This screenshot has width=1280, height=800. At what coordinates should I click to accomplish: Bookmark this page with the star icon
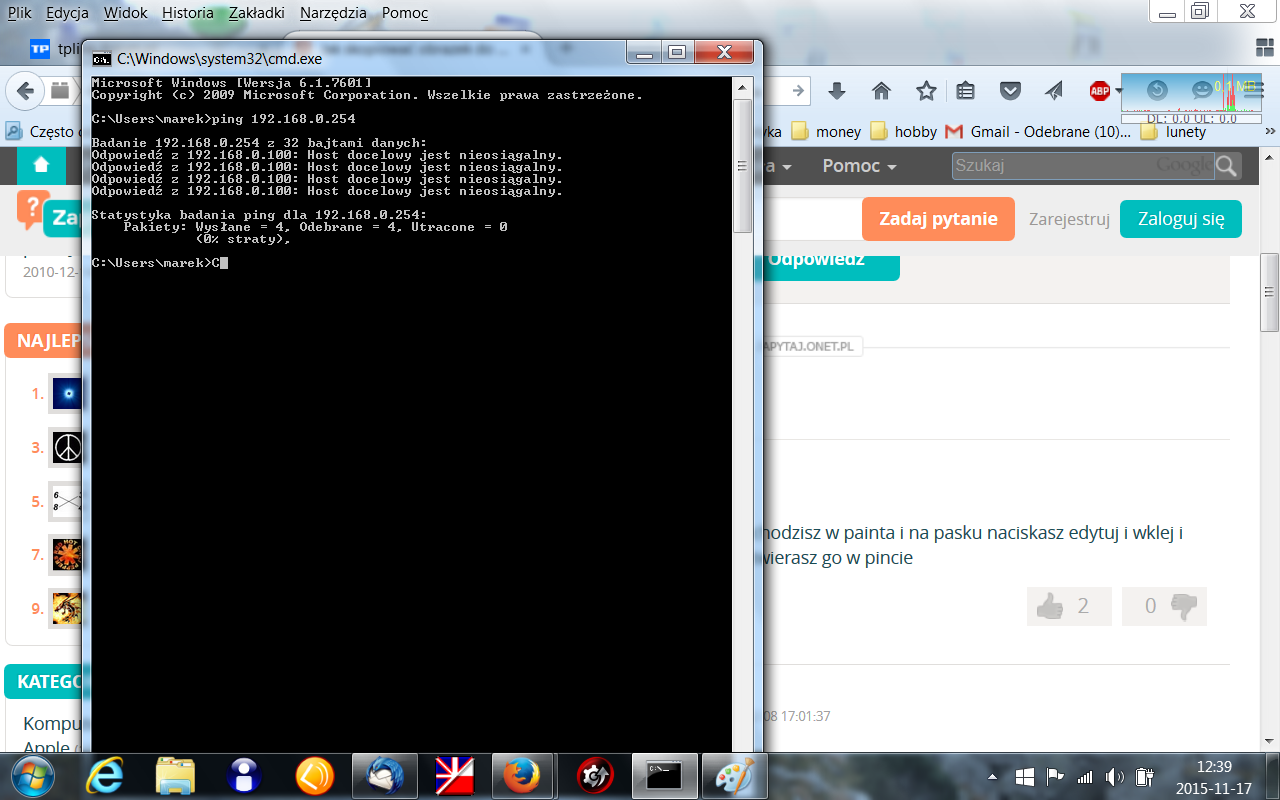coord(926,91)
